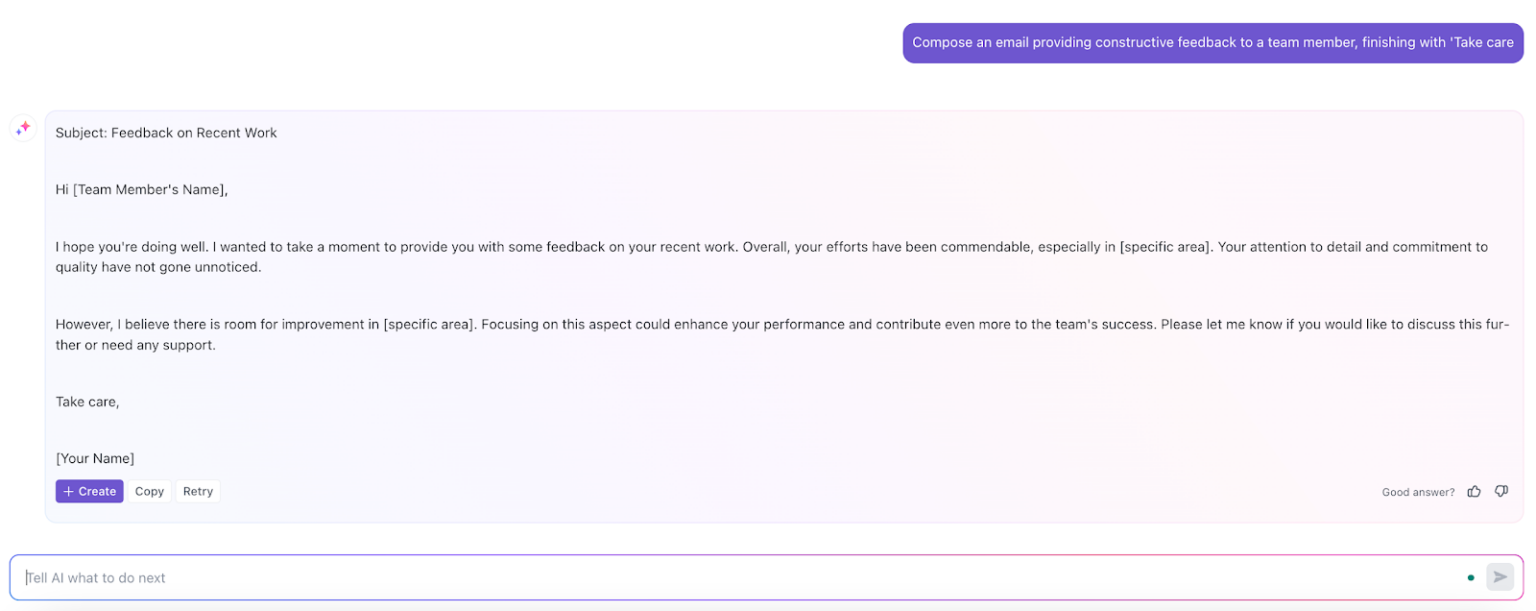Image resolution: width=1536 pixels, height=611 pixels.
Task: Click the purple user prompt bubble
Action: [x=1213, y=42]
